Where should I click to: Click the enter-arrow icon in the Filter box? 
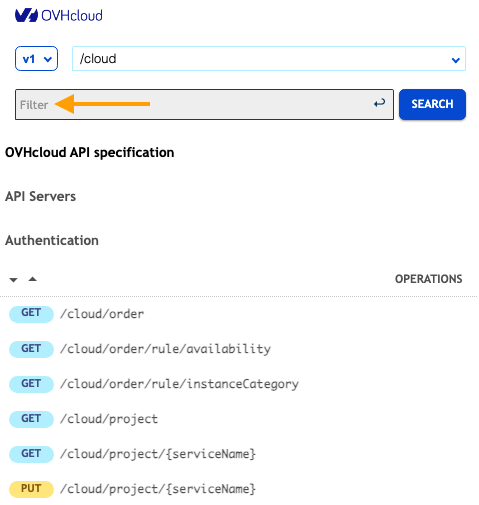tap(379, 103)
